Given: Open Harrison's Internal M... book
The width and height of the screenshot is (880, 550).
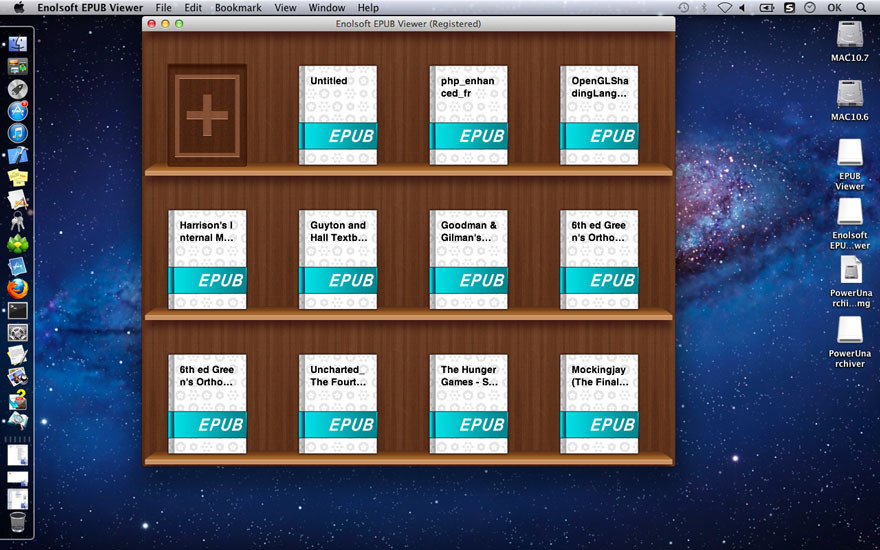Looking at the screenshot, I should coord(207,259).
